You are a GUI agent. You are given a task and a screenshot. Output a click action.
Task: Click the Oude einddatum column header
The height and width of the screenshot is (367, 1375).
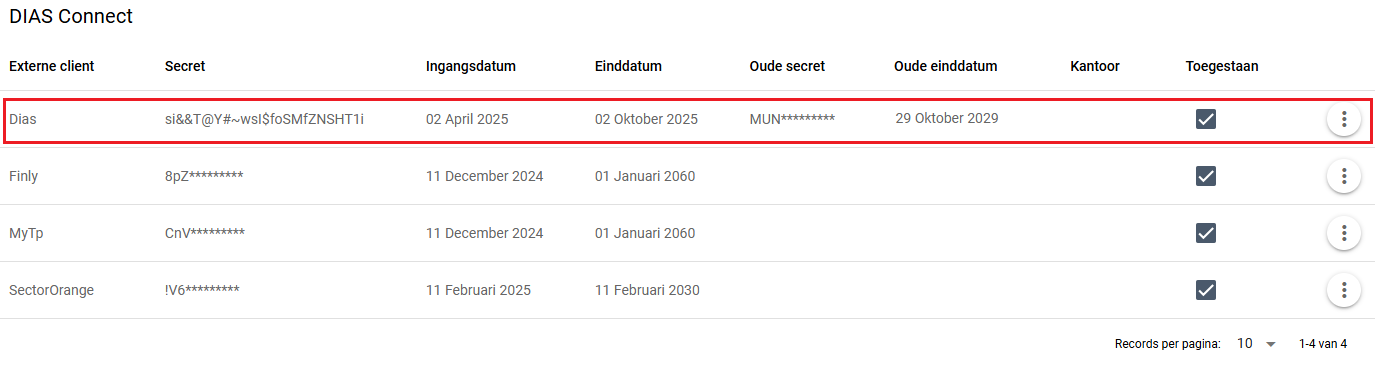[946, 66]
